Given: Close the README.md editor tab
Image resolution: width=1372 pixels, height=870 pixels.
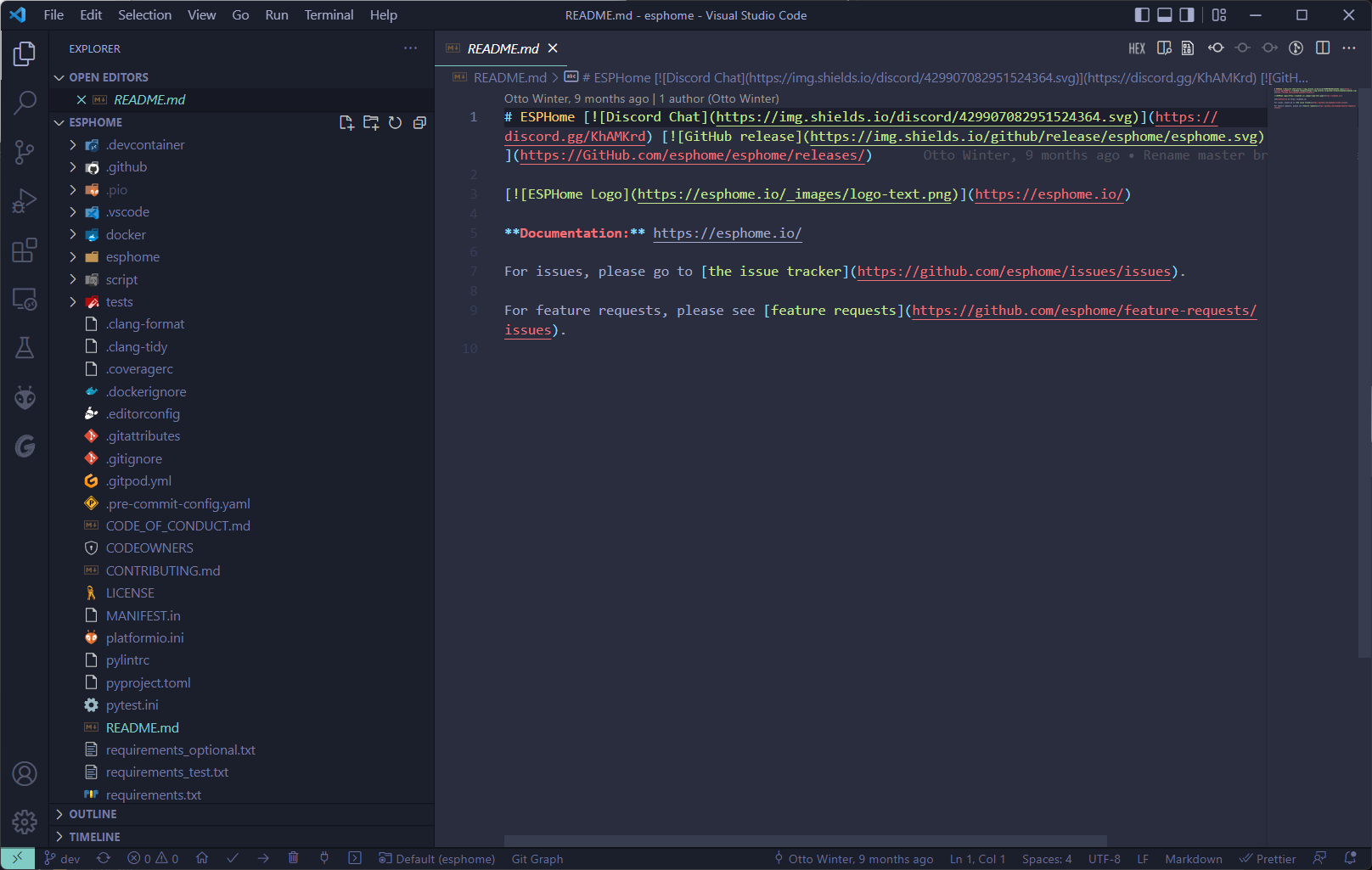Looking at the screenshot, I should [x=553, y=48].
